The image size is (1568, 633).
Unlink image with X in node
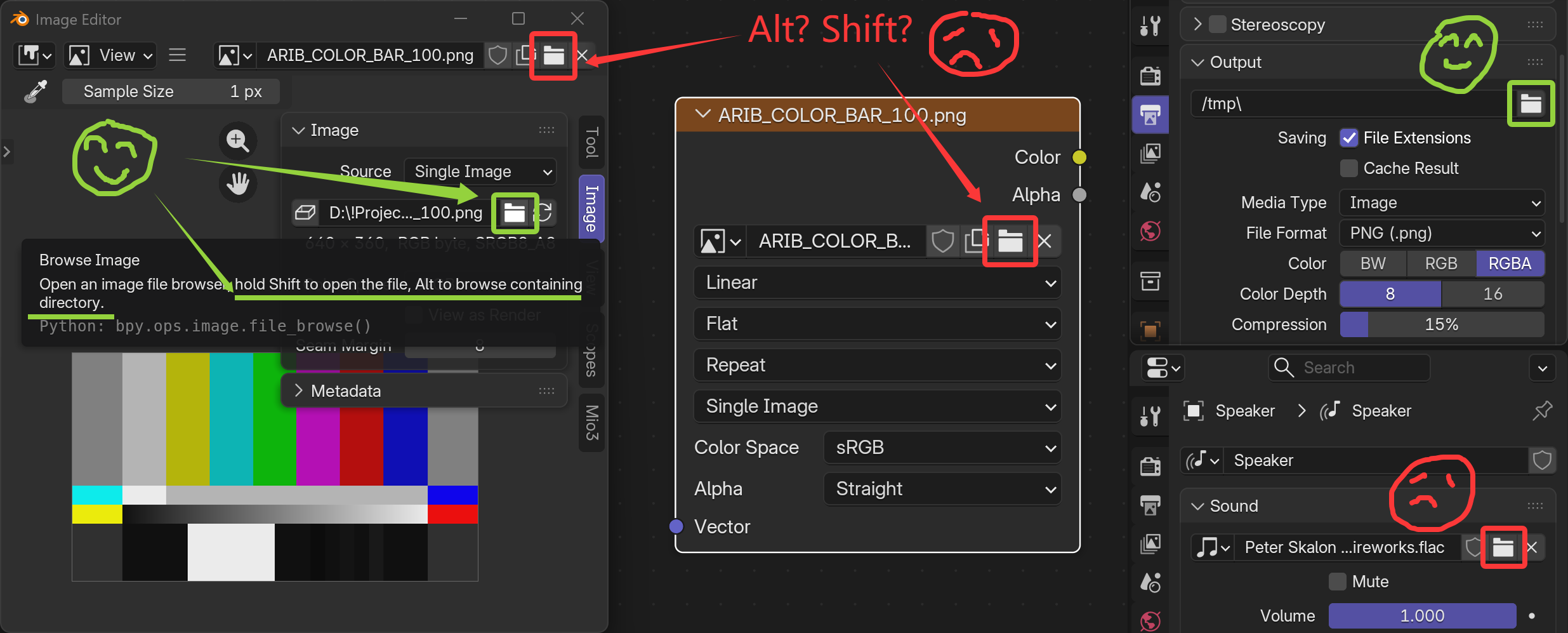[1044, 241]
